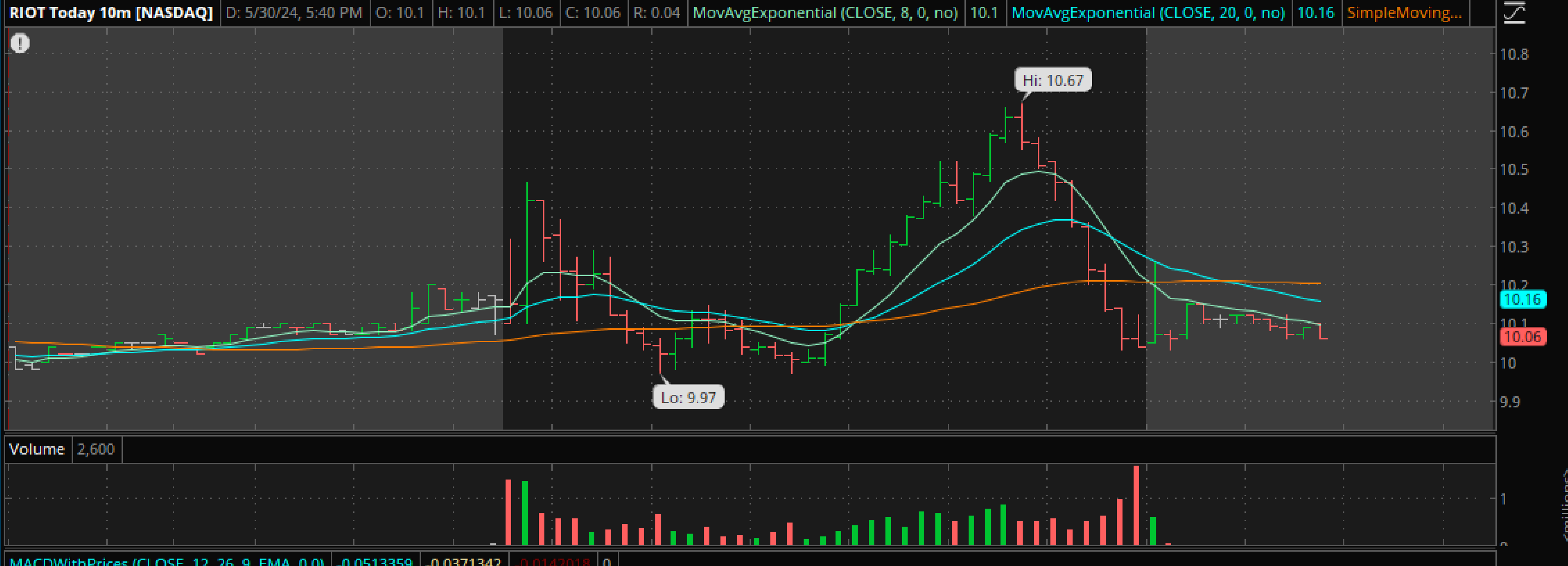Select the 20-period MovAvgExponential study label
The width and height of the screenshot is (1568, 566).
click(x=1147, y=13)
